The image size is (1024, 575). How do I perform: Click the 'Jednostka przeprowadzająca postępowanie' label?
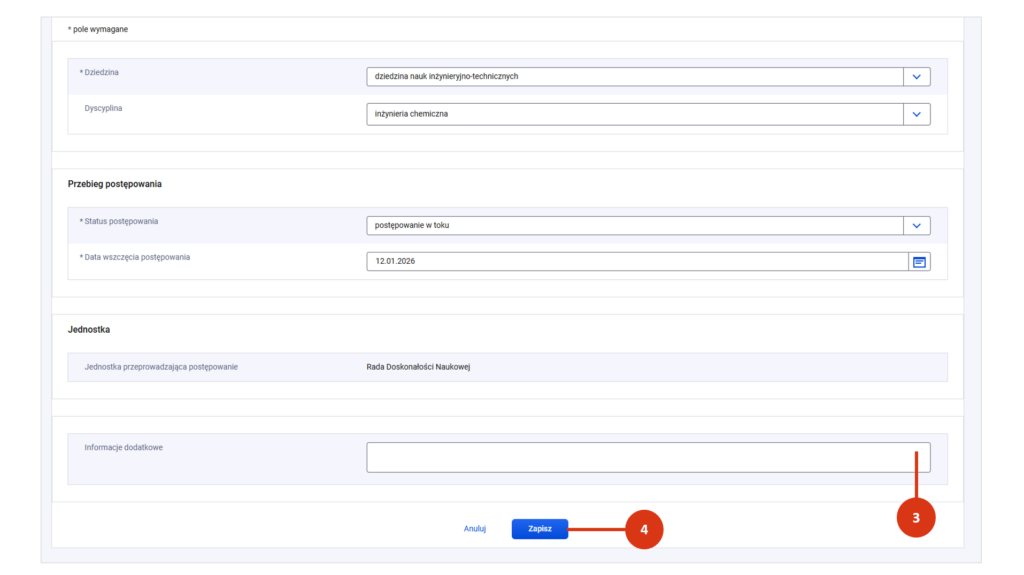(161, 367)
